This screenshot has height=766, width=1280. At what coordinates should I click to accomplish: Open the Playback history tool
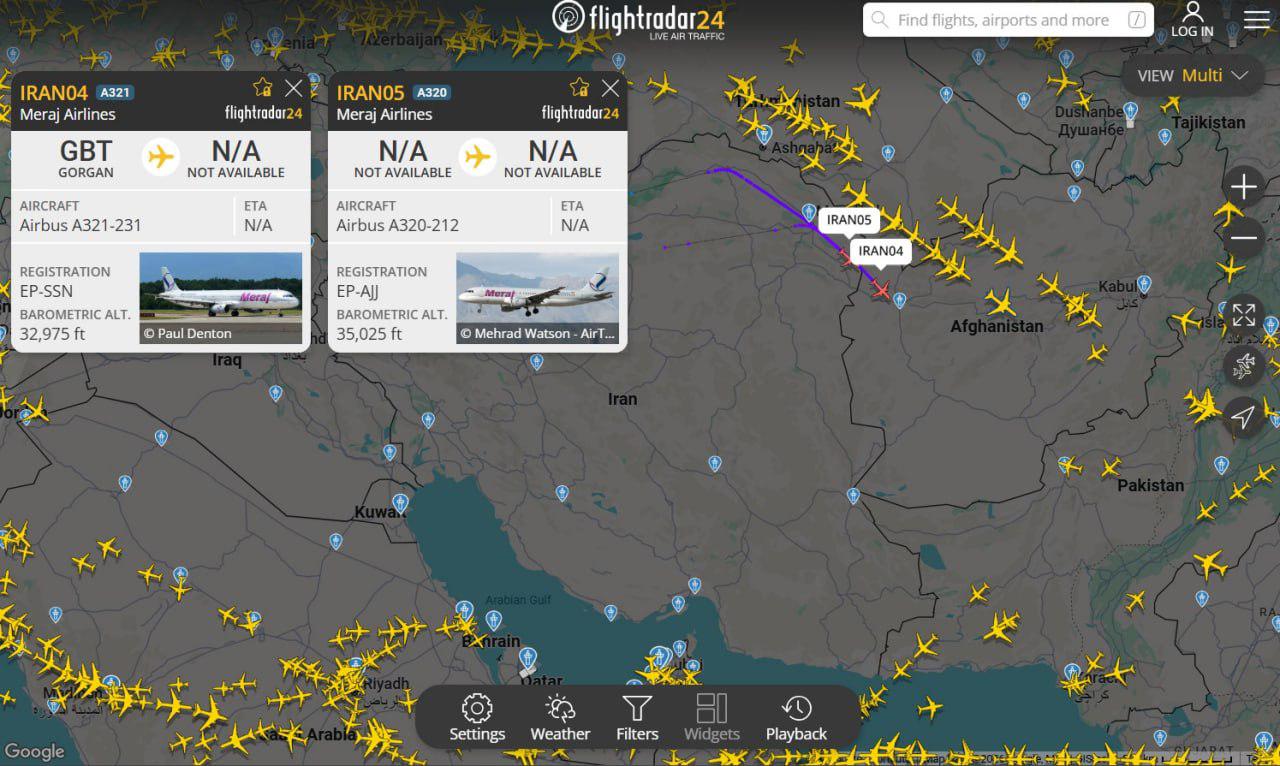[x=796, y=718]
